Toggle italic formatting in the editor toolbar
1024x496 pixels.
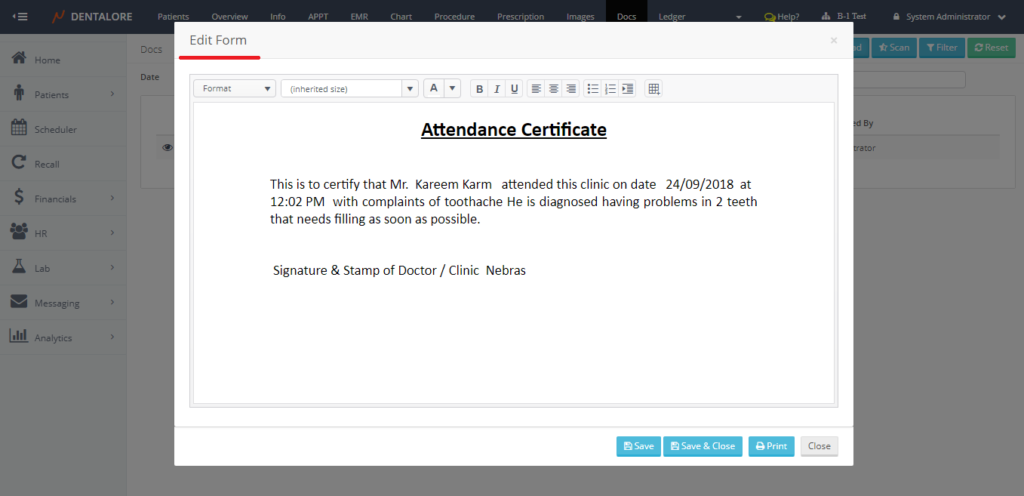point(497,89)
